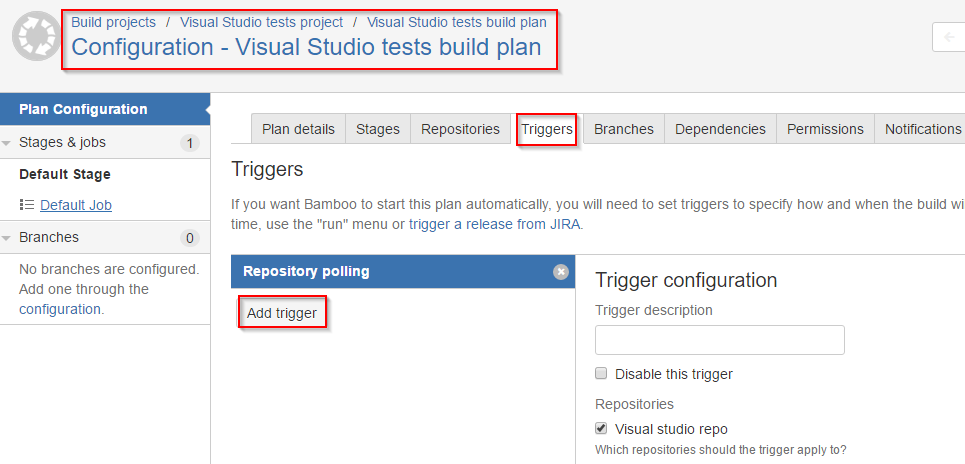The image size is (965, 464).
Task: Click the Visual studio repo label
Action: [671, 429]
